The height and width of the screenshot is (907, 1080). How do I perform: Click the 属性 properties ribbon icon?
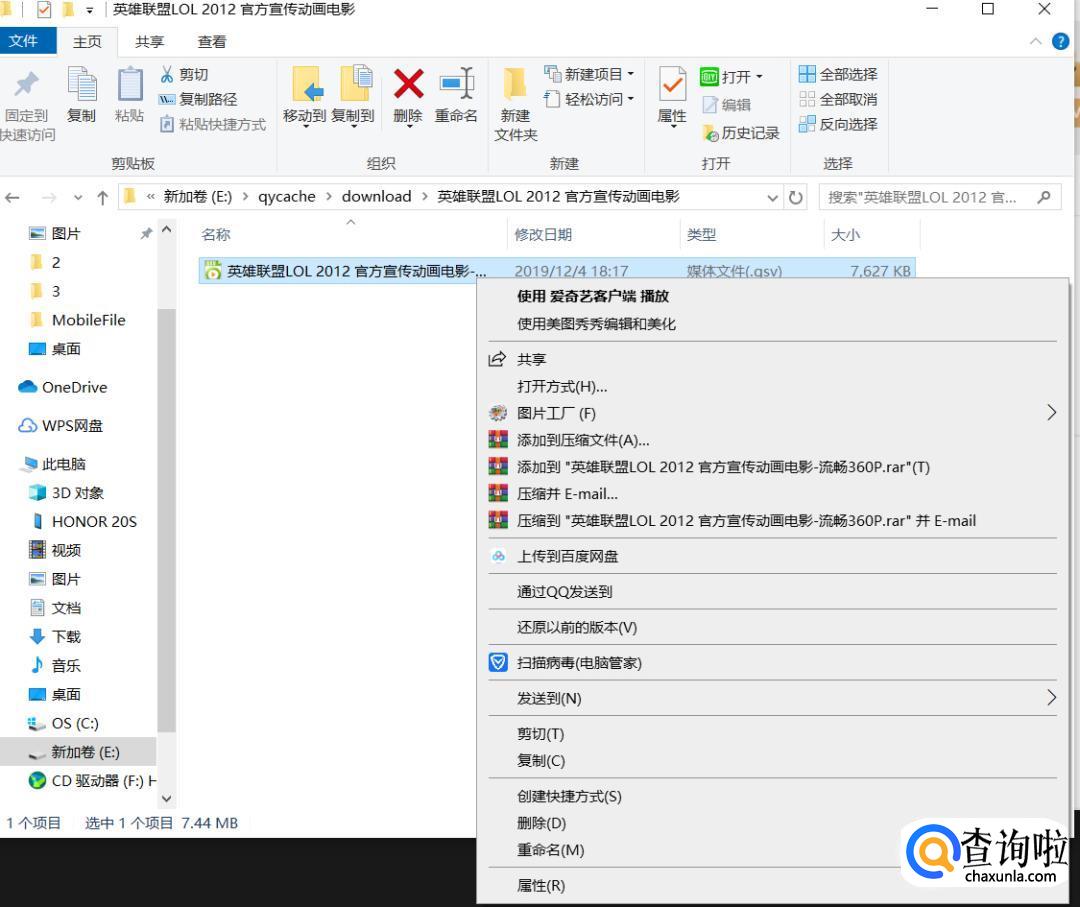point(672,84)
